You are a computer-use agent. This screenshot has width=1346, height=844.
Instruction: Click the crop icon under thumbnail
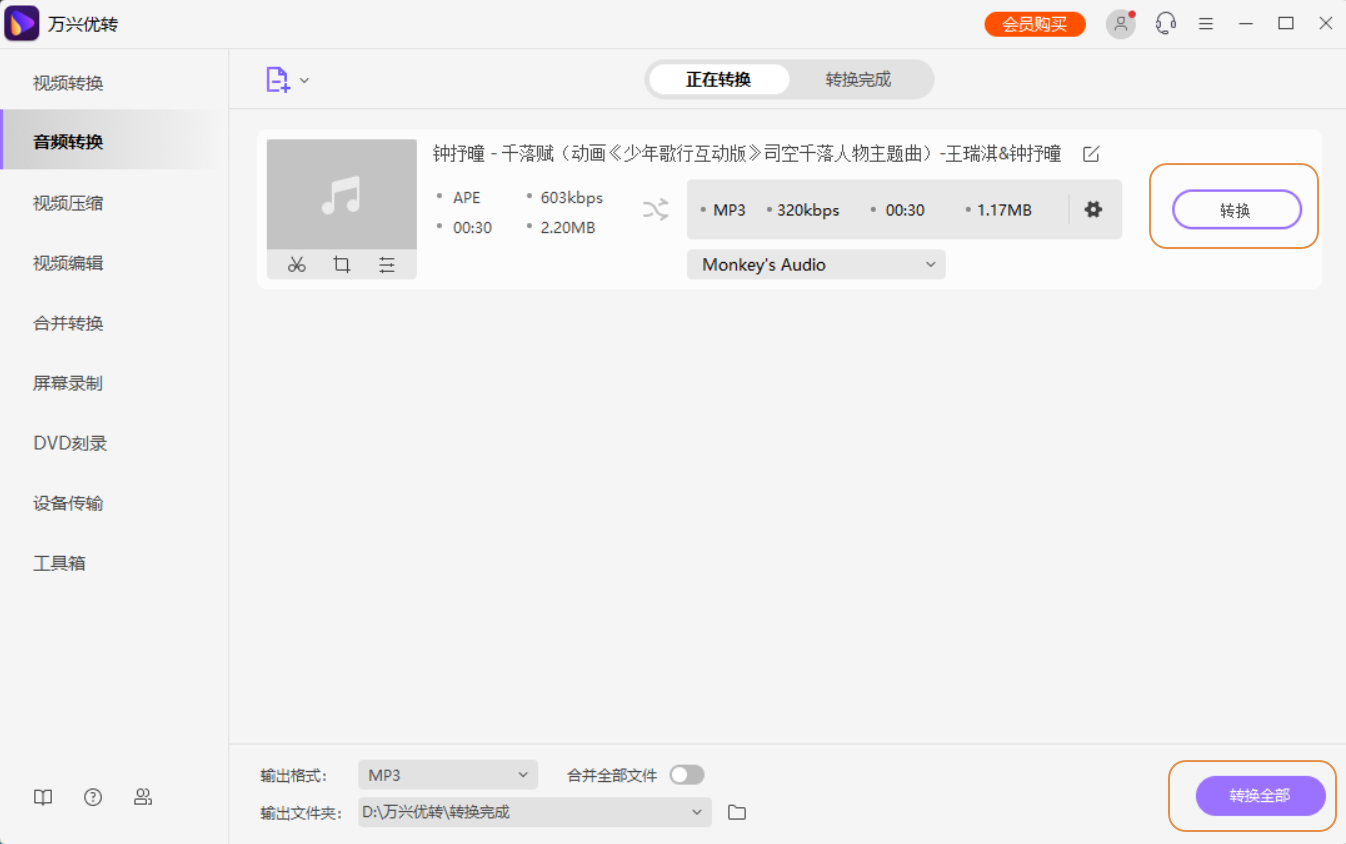tap(342, 265)
